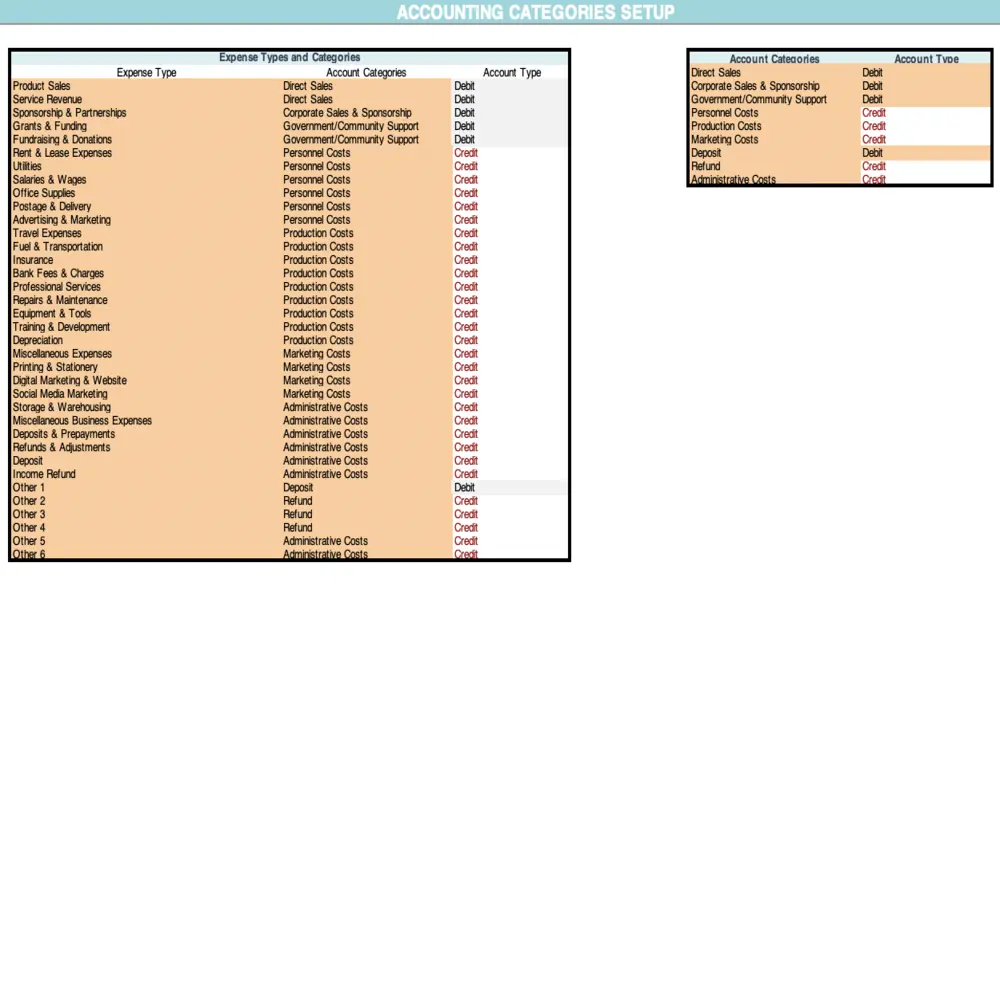Click the Advertising & Marketing cell
1000x1000 pixels.
(x=62, y=220)
